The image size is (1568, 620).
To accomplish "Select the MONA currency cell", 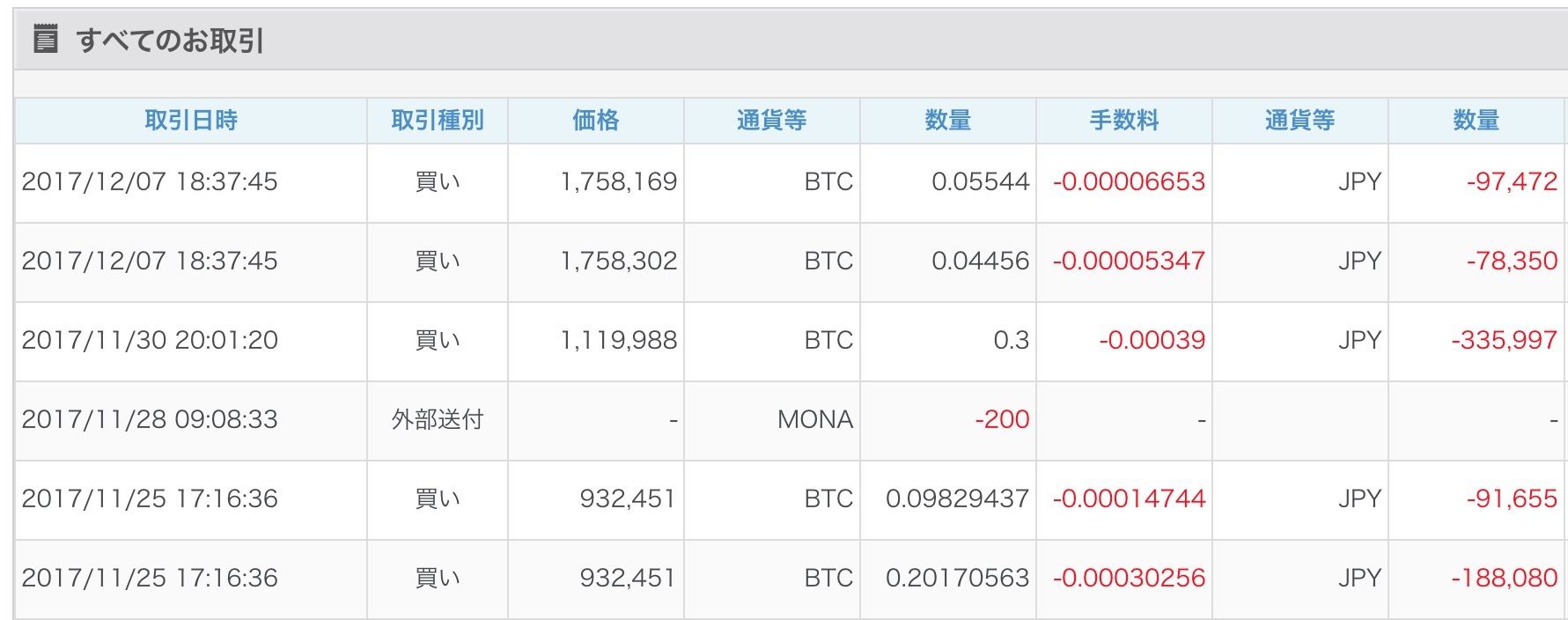I will click(772, 421).
